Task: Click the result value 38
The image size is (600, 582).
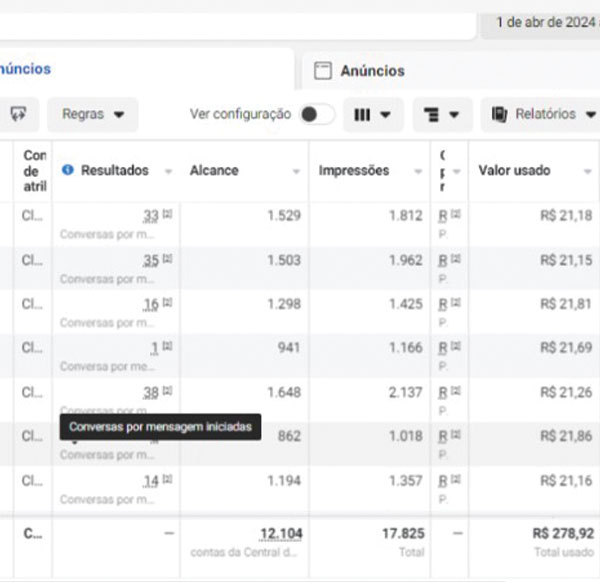Action: coord(150,393)
